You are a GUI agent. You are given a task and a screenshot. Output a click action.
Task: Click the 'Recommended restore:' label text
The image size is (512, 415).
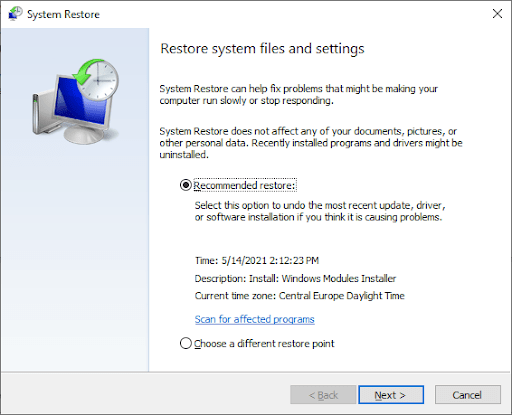point(245,185)
